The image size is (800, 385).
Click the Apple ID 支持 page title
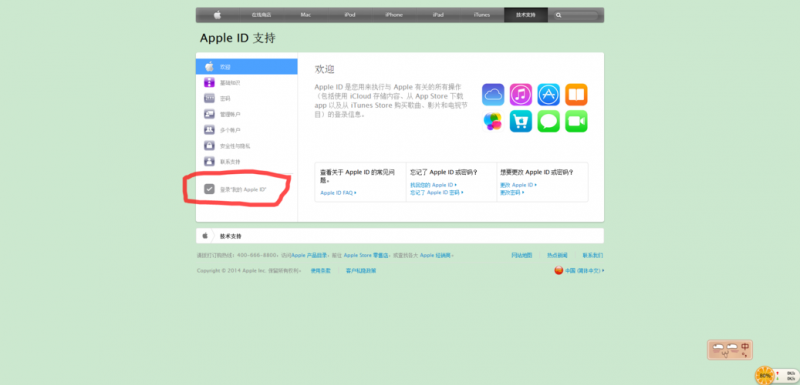pyautogui.click(x=238, y=38)
